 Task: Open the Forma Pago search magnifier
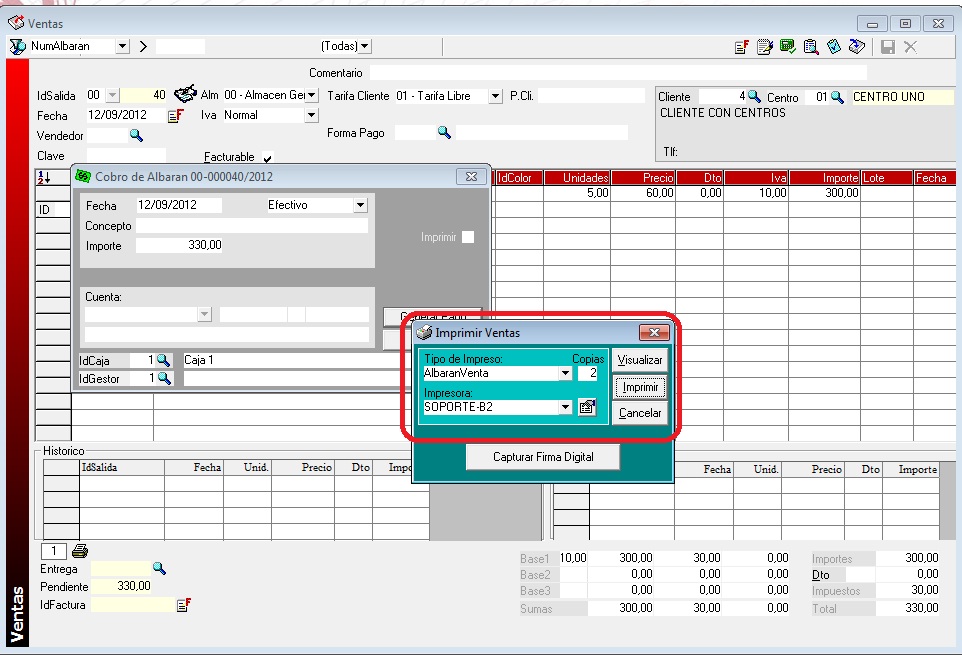(444, 132)
